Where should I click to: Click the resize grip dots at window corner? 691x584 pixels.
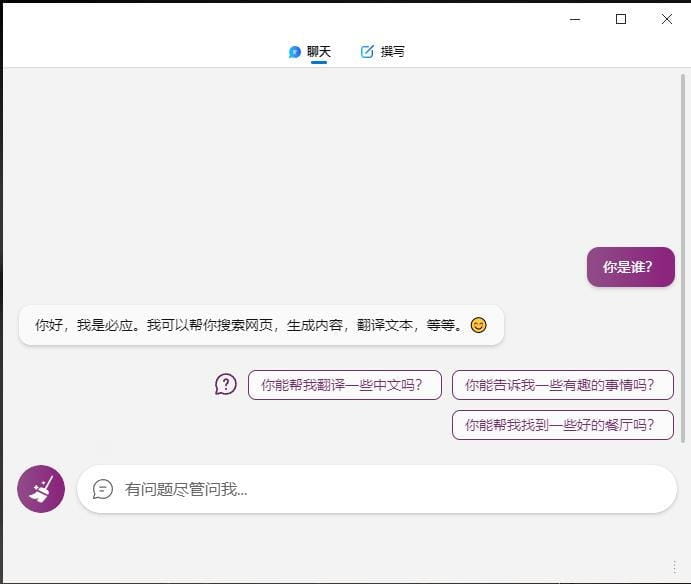click(677, 567)
